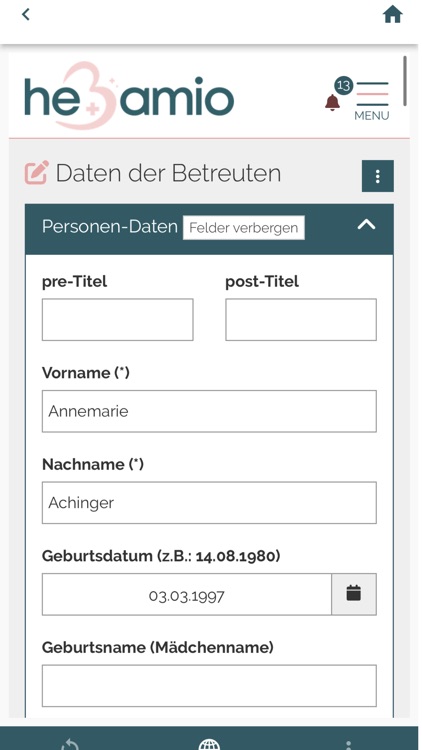Focus the pre-Titel input field
422x750 pixels.
(x=118, y=320)
